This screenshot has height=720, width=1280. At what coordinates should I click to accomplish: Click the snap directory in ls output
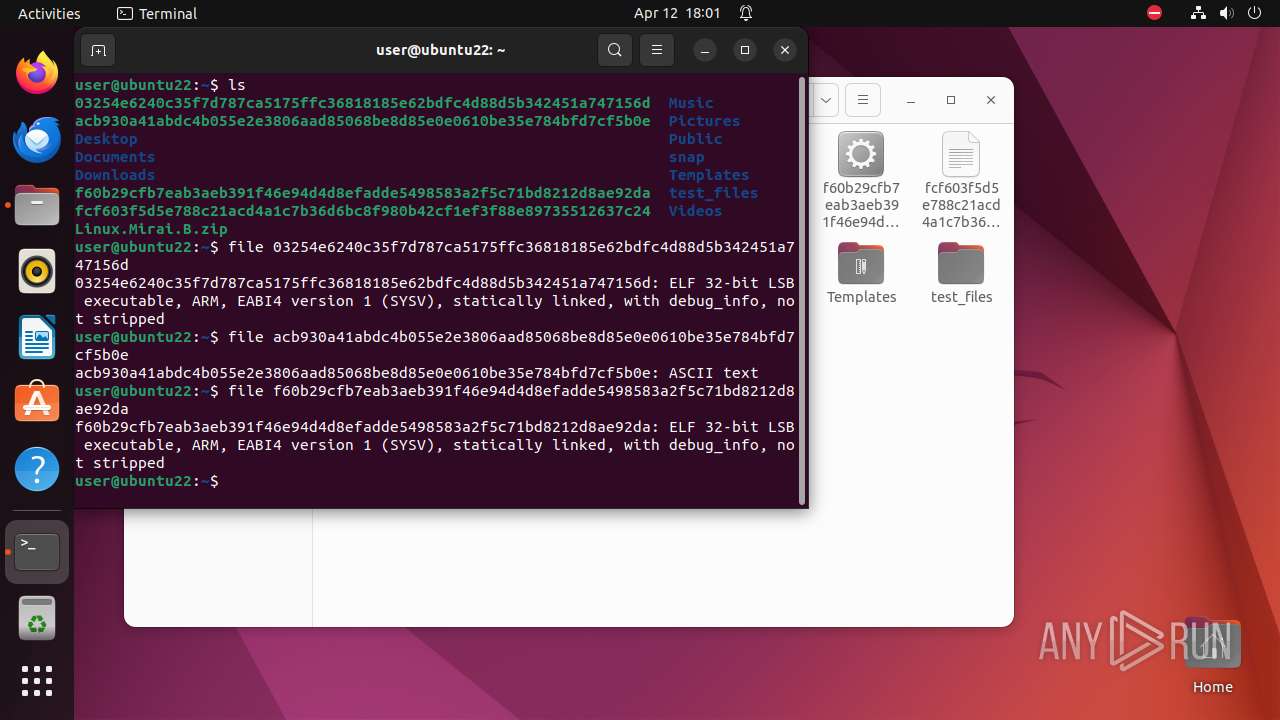pos(687,157)
